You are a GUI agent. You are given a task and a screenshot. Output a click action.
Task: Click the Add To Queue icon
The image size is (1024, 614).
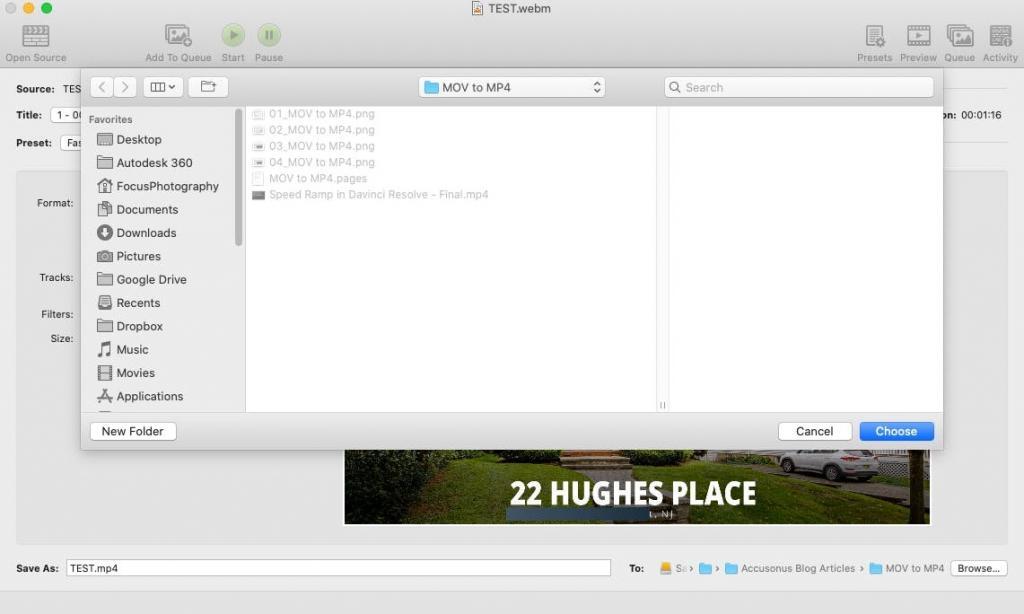178,35
